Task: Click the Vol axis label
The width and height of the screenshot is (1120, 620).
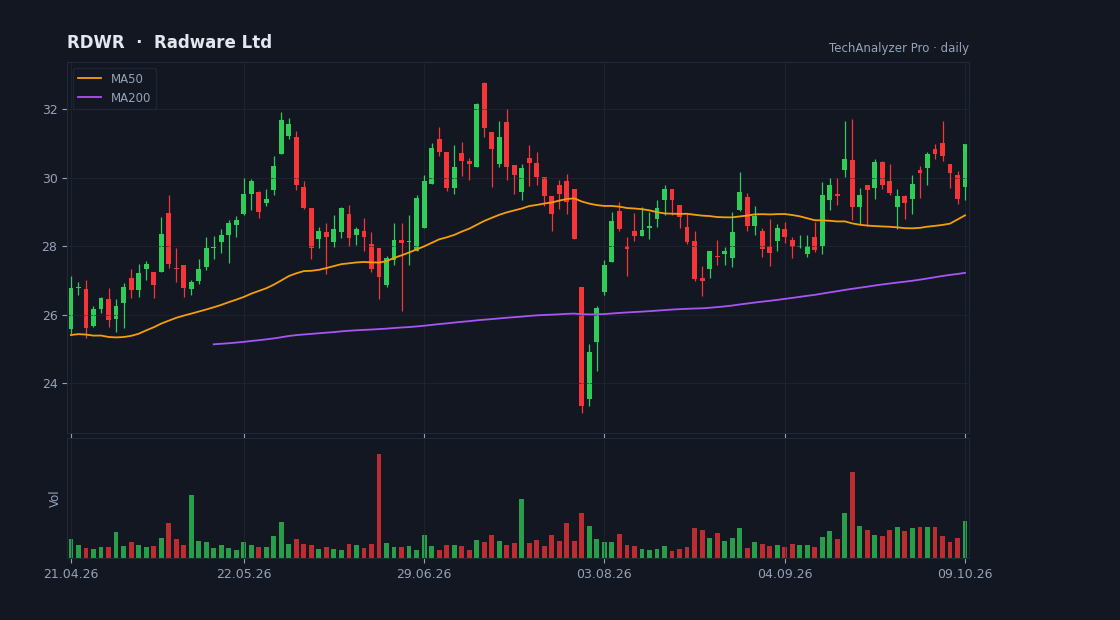Action: [54, 499]
